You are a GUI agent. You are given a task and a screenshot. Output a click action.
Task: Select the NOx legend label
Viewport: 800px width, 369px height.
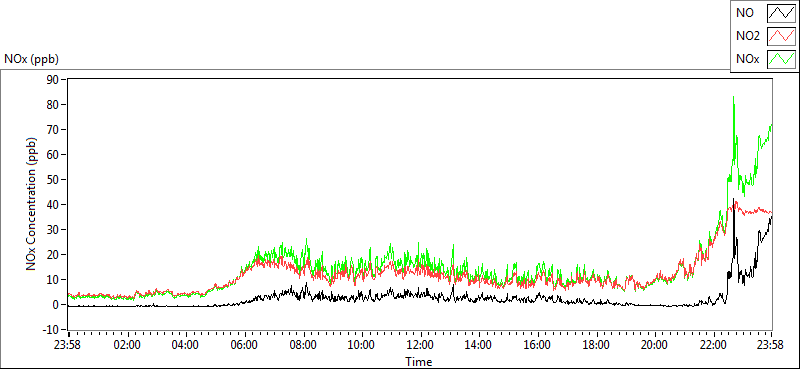tap(748, 59)
